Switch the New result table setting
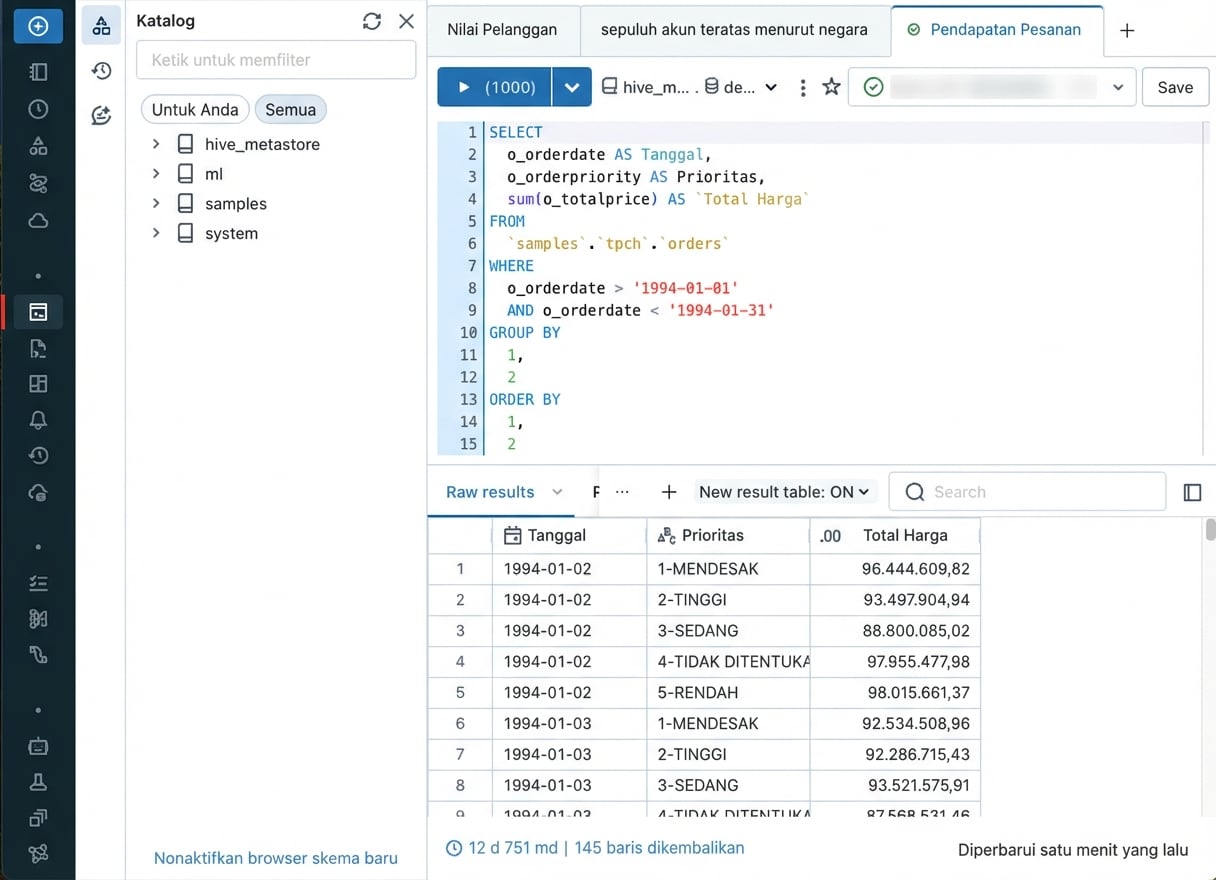 pyautogui.click(x=785, y=491)
